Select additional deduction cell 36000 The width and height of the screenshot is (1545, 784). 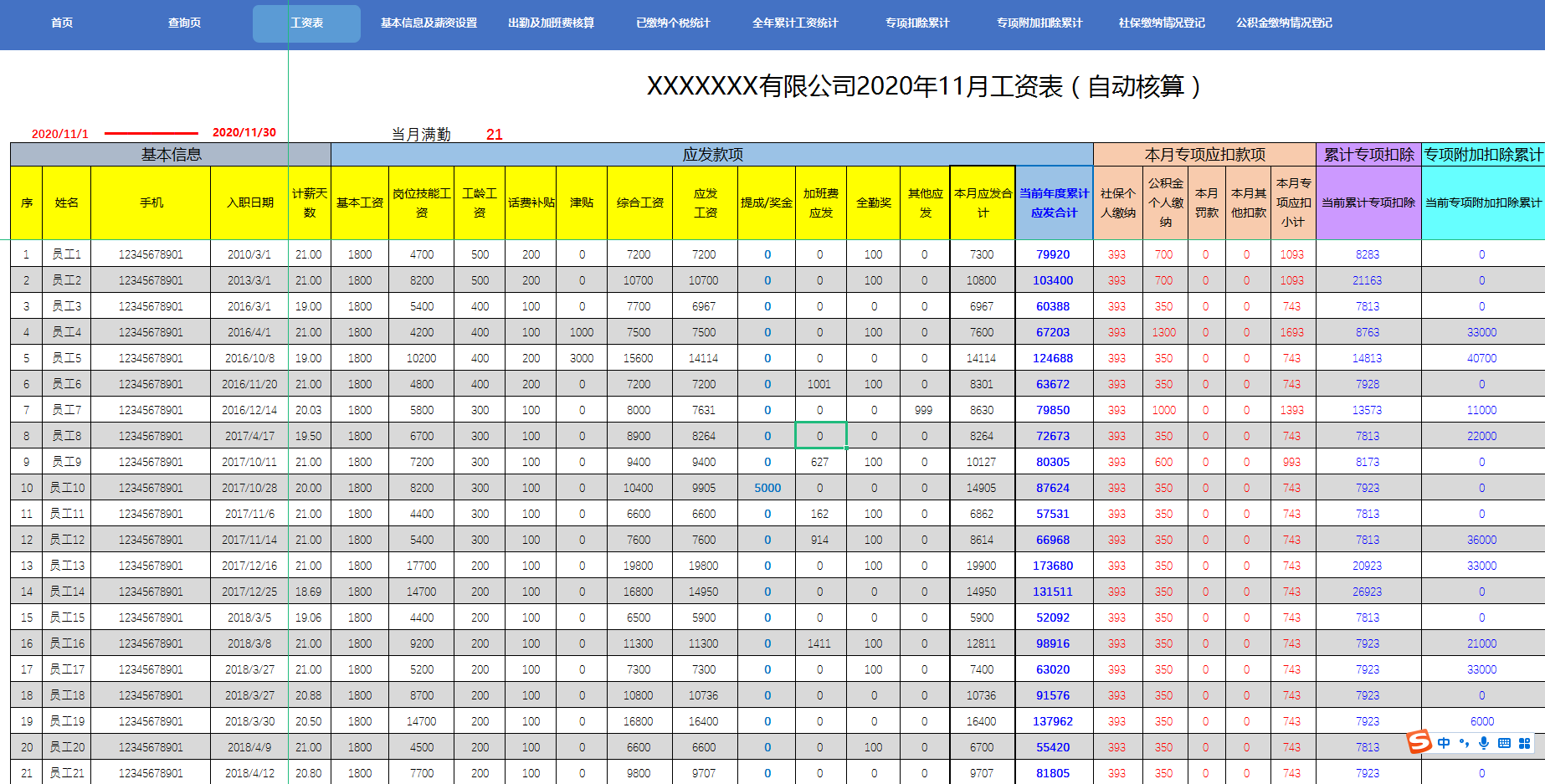click(x=1481, y=540)
